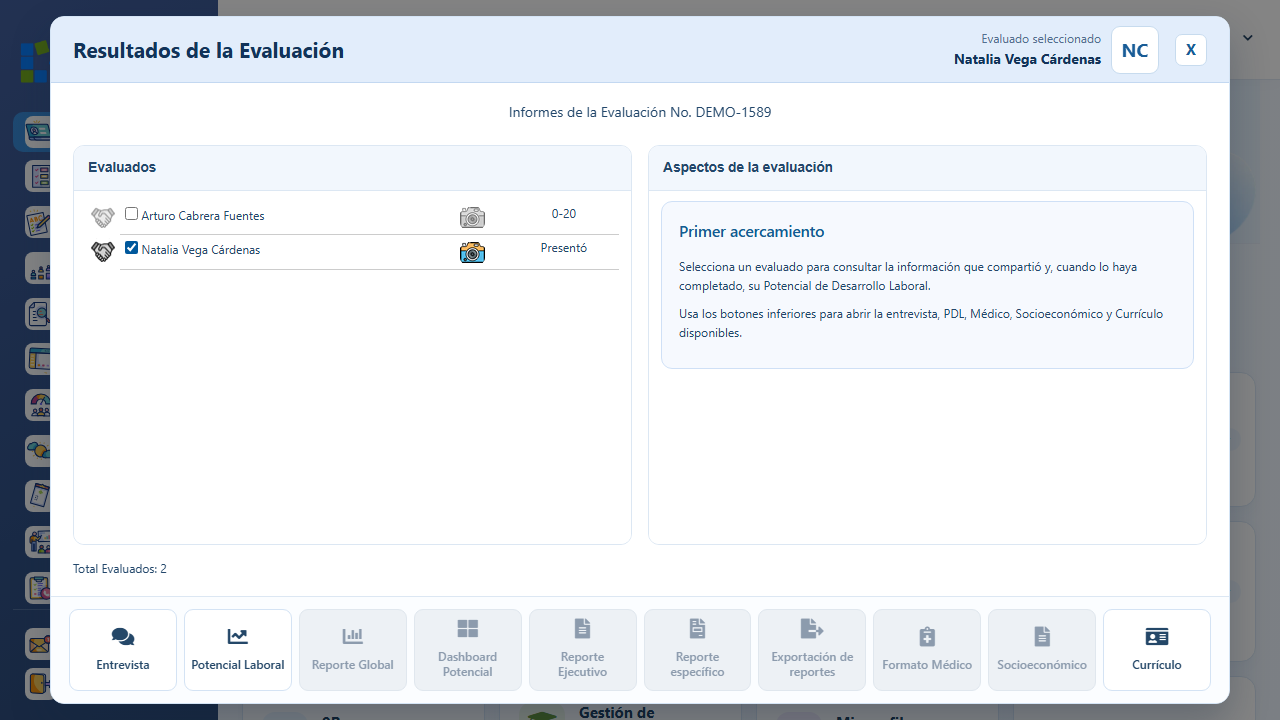Screen dimensions: 1280x720
Task: Click the handshake icon beside Natalia Vega Cárdenas
Action: click(103, 251)
